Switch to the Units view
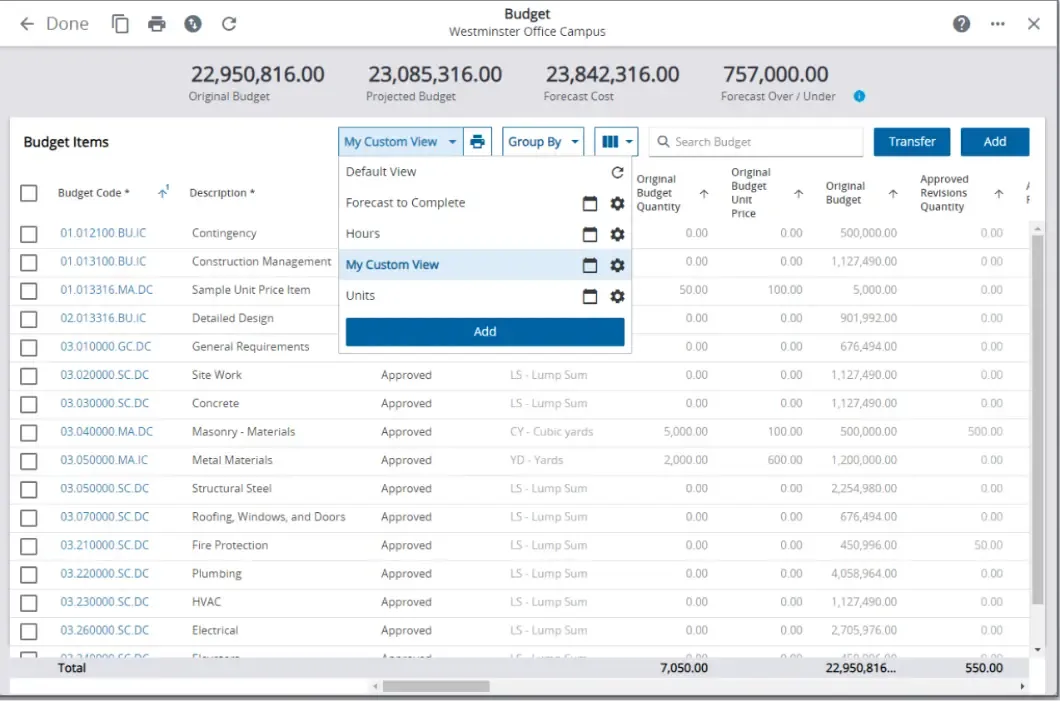Image resolution: width=1060 pixels, height=701 pixels. [x=360, y=296]
